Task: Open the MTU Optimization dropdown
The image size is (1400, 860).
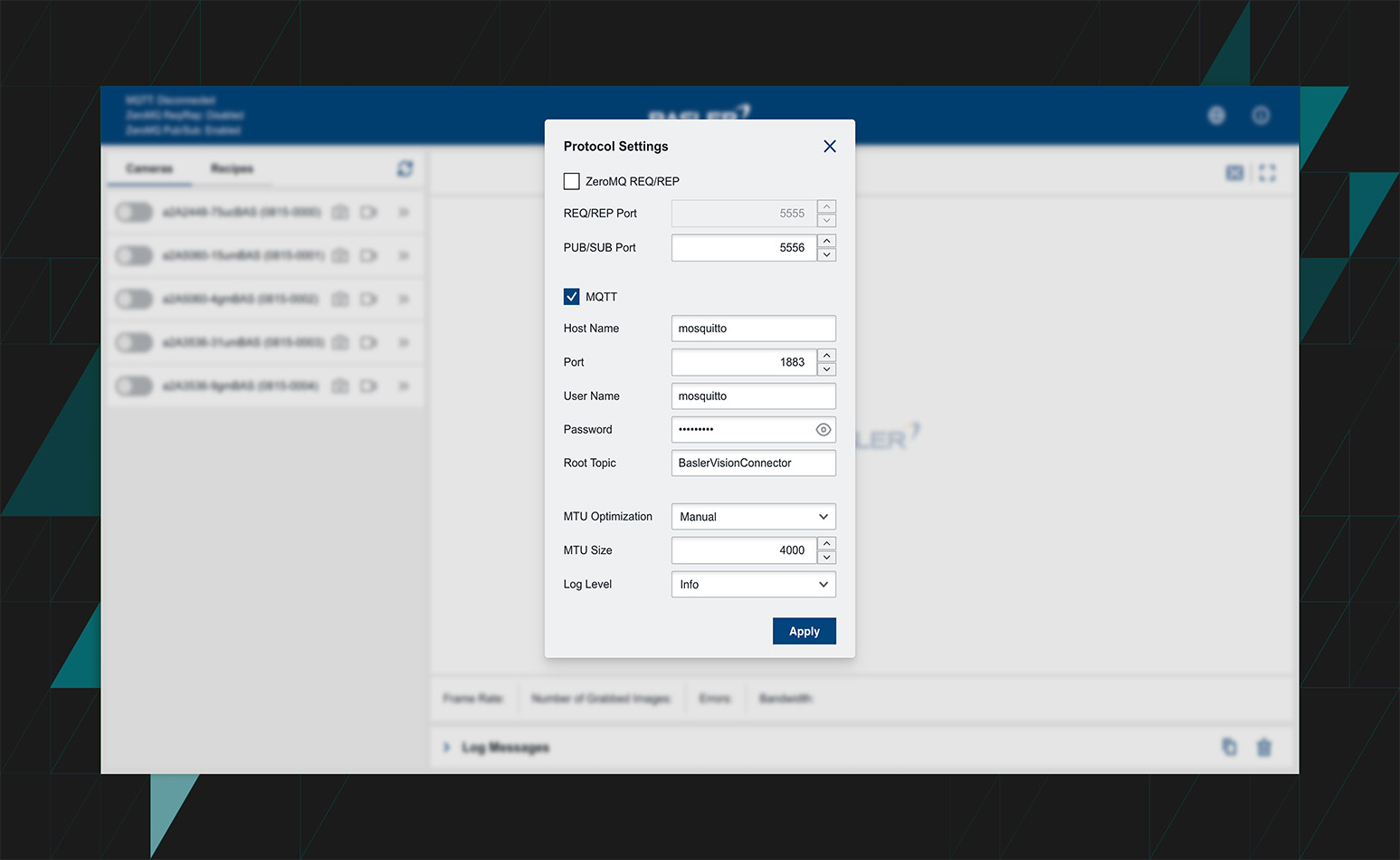Action: click(x=754, y=517)
